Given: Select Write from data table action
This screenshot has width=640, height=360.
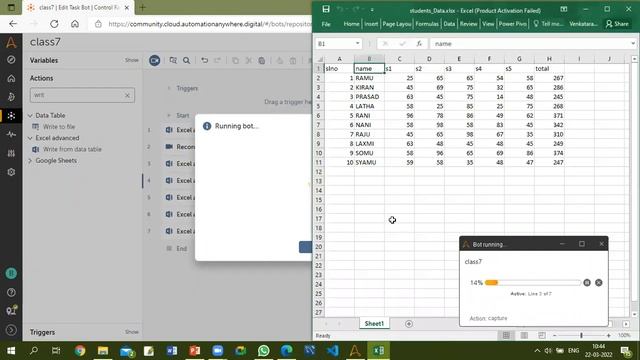Looking at the screenshot, I should [72, 149].
